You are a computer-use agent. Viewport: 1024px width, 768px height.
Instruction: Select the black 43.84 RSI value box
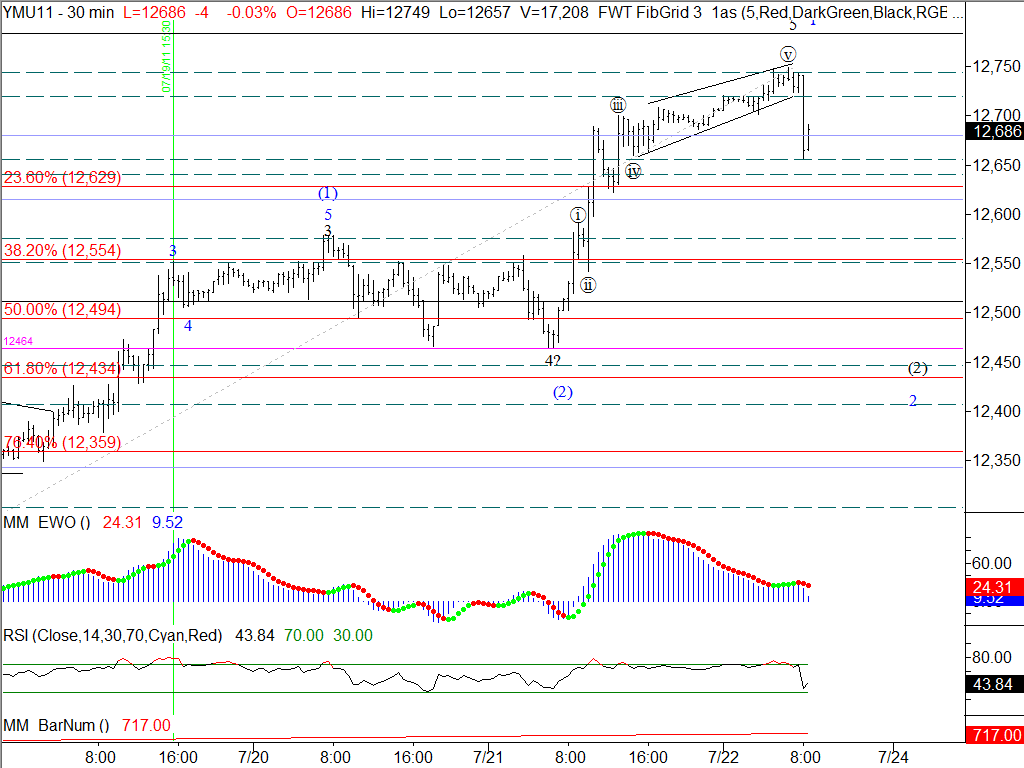pos(994,684)
